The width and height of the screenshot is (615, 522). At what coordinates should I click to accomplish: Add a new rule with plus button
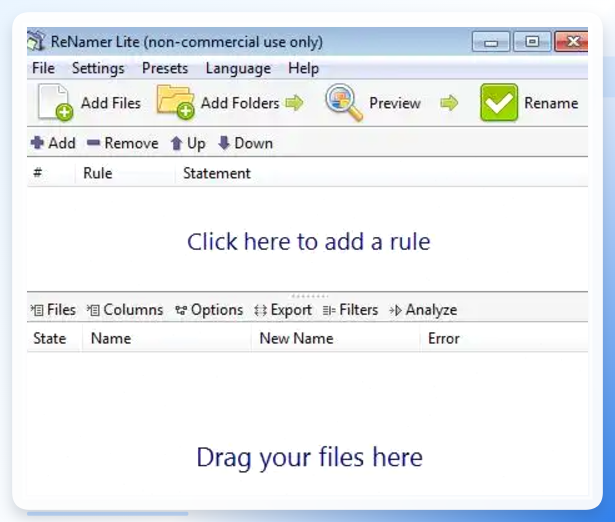pos(53,143)
